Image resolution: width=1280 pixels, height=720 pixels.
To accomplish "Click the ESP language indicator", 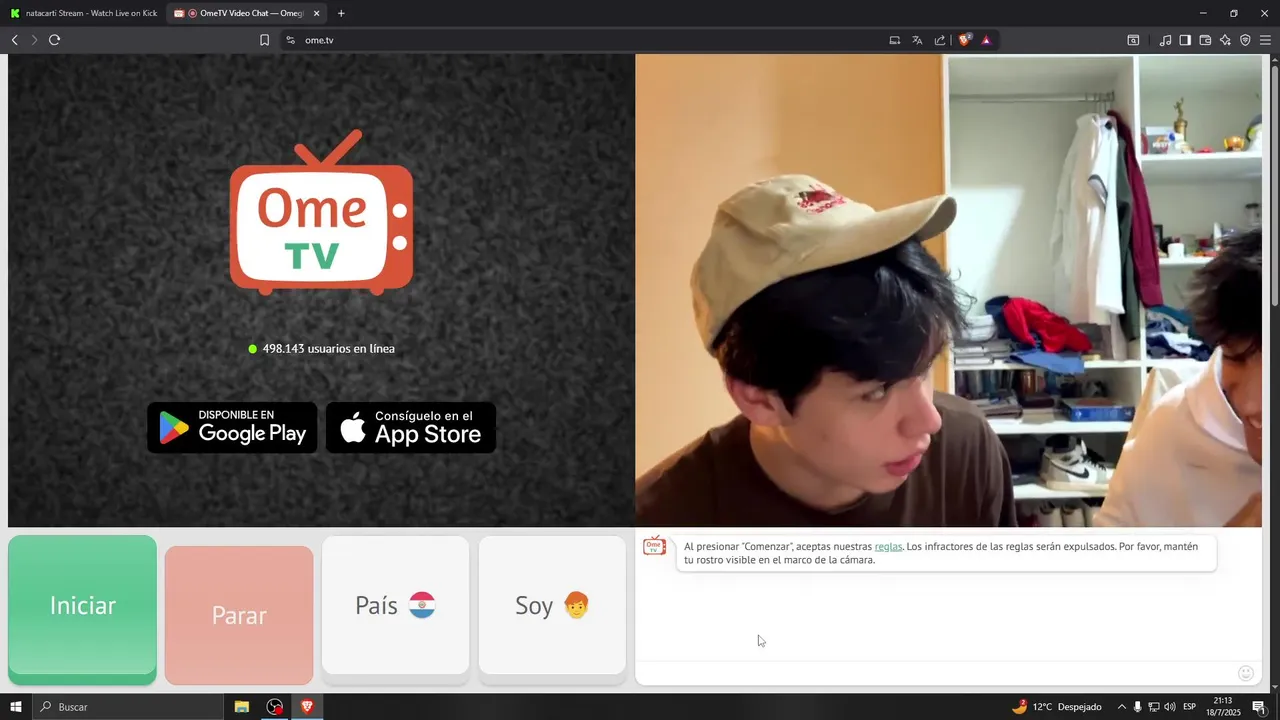I will point(1190,707).
